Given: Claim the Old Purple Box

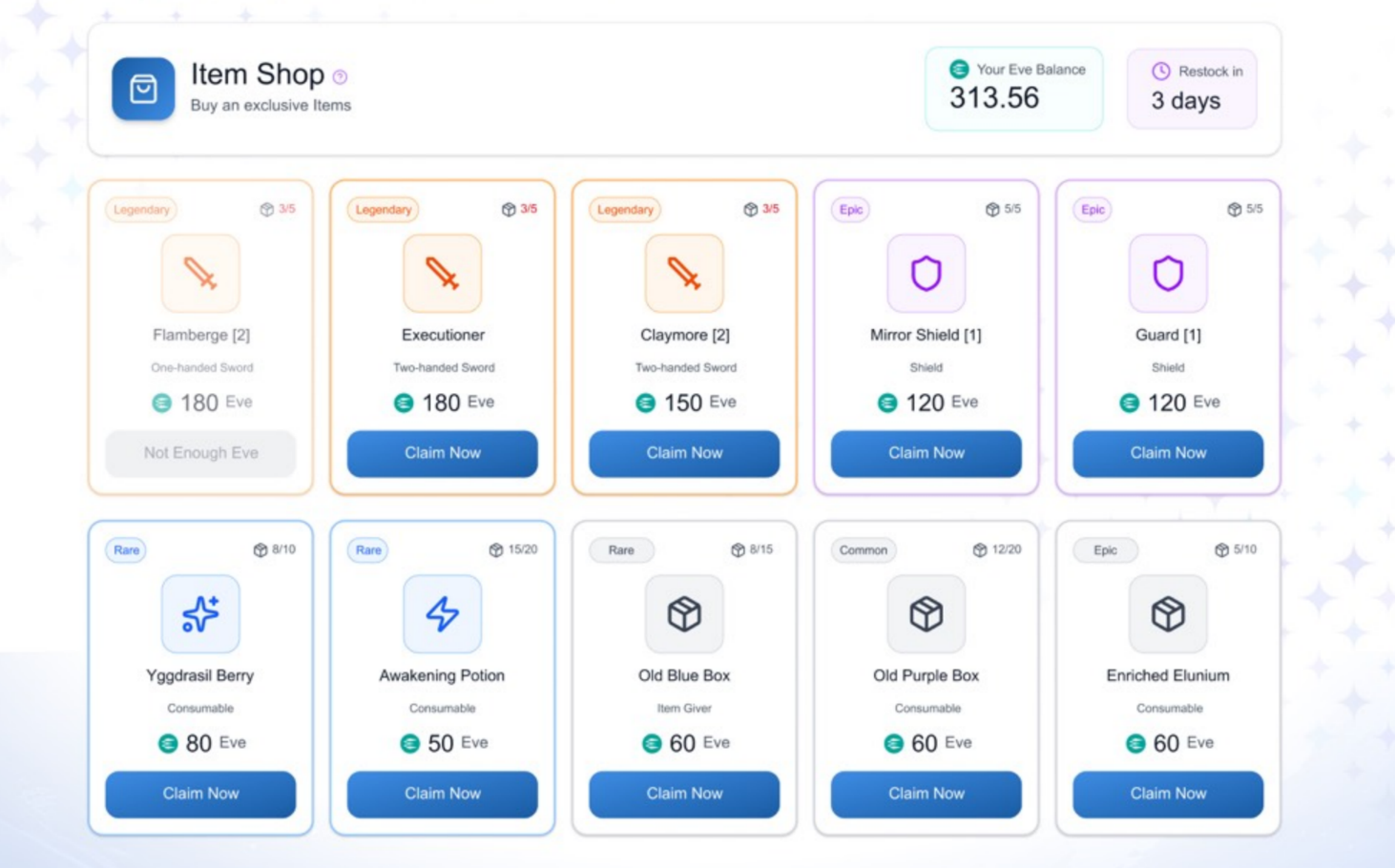Looking at the screenshot, I should coord(926,794).
